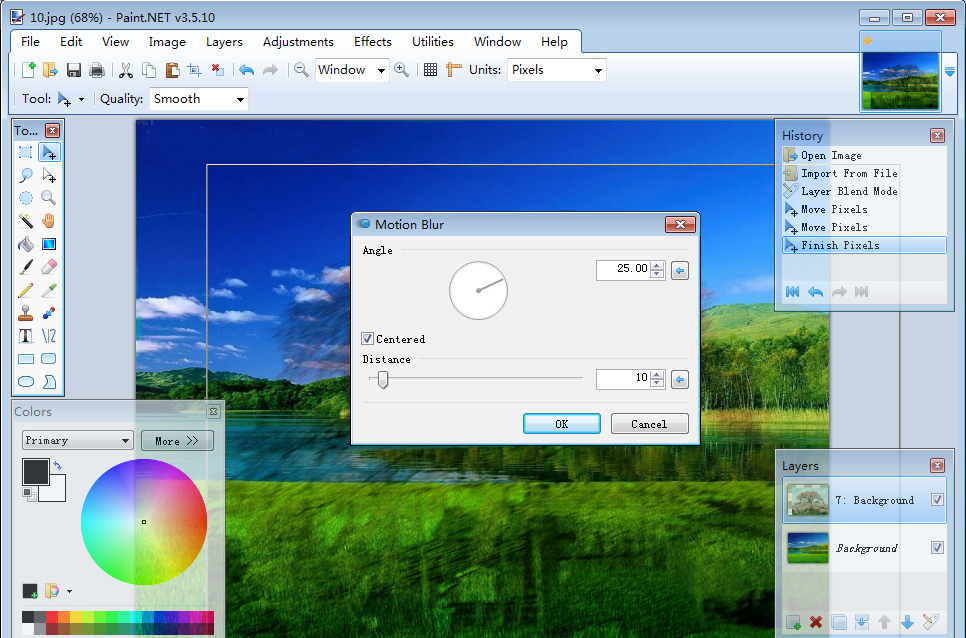
Task: Select the Clone Stamp tool
Action: [x=26, y=313]
